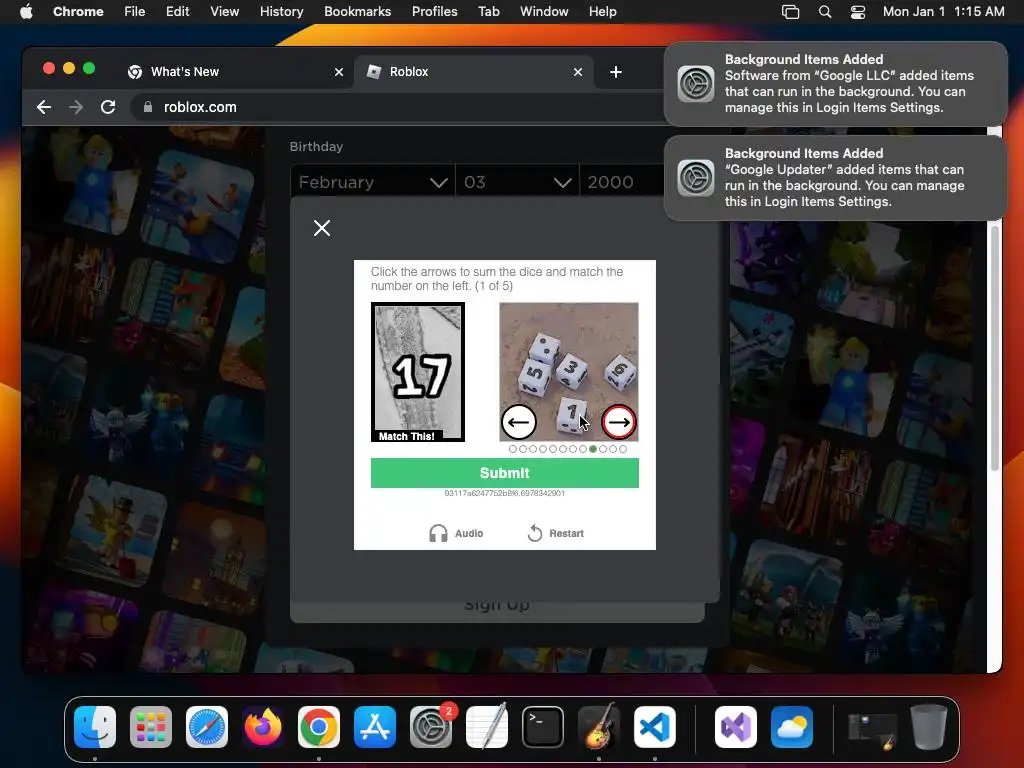1024x768 pixels.
Task: Close the What's New tab
Action: point(339,72)
